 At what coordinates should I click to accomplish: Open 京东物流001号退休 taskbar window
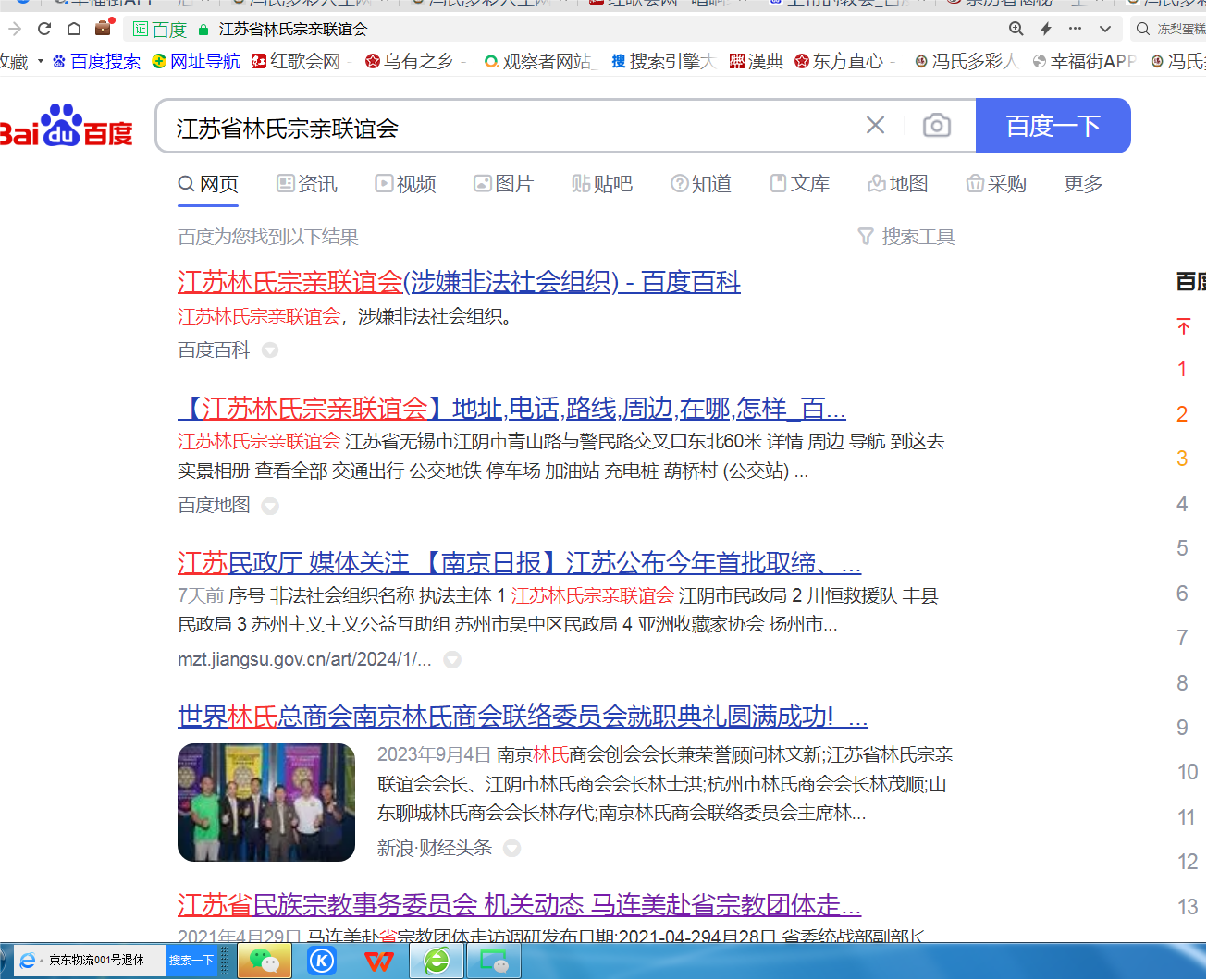click(x=90, y=961)
